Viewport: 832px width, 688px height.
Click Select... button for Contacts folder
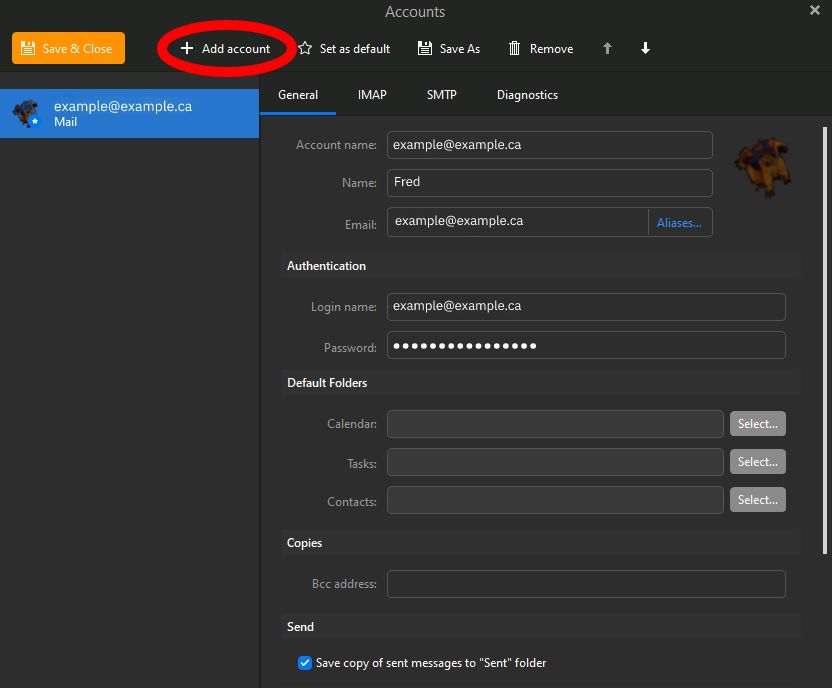click(x=758, y=500)
